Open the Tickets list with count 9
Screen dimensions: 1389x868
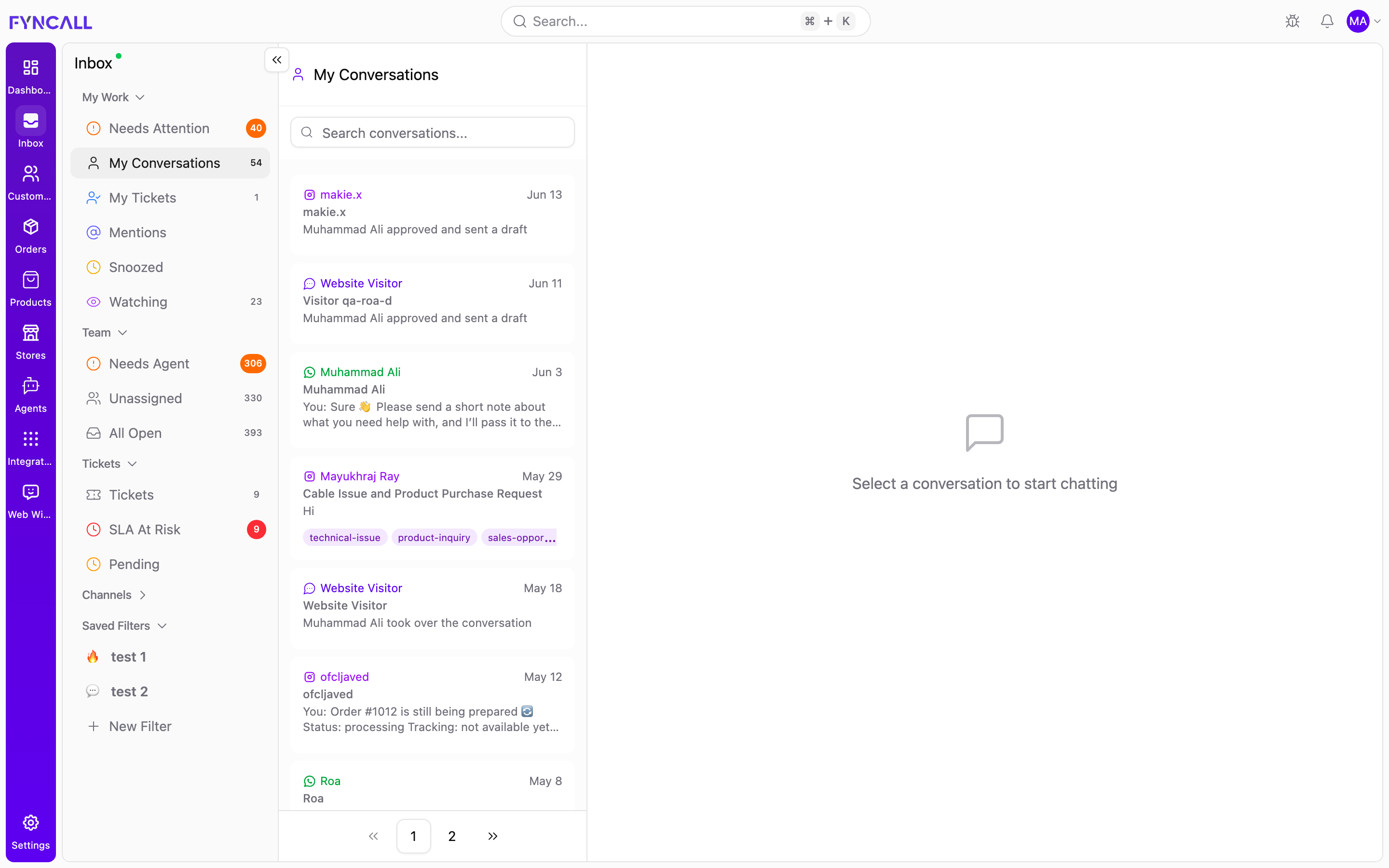[170, 495]
